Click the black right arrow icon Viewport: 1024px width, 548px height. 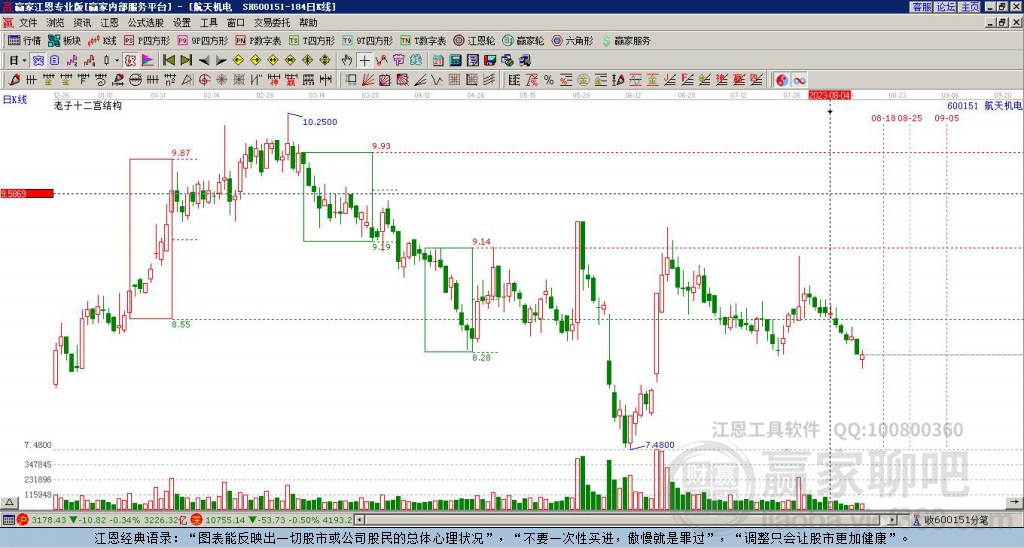[221, 61]
